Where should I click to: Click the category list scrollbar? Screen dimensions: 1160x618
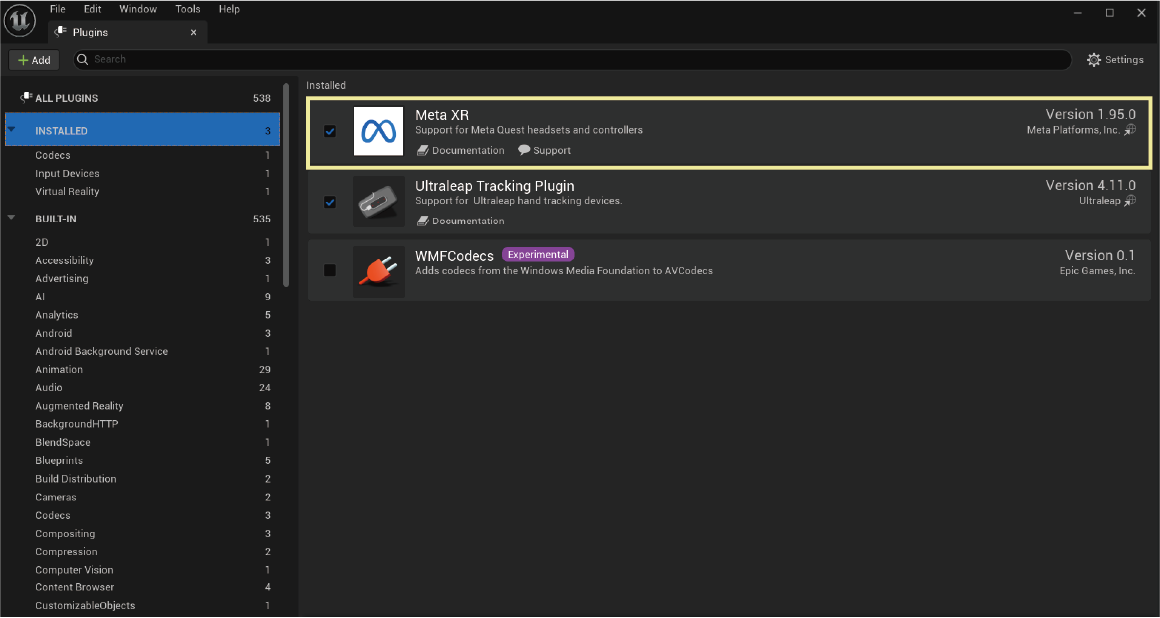[x=286, y=184]
